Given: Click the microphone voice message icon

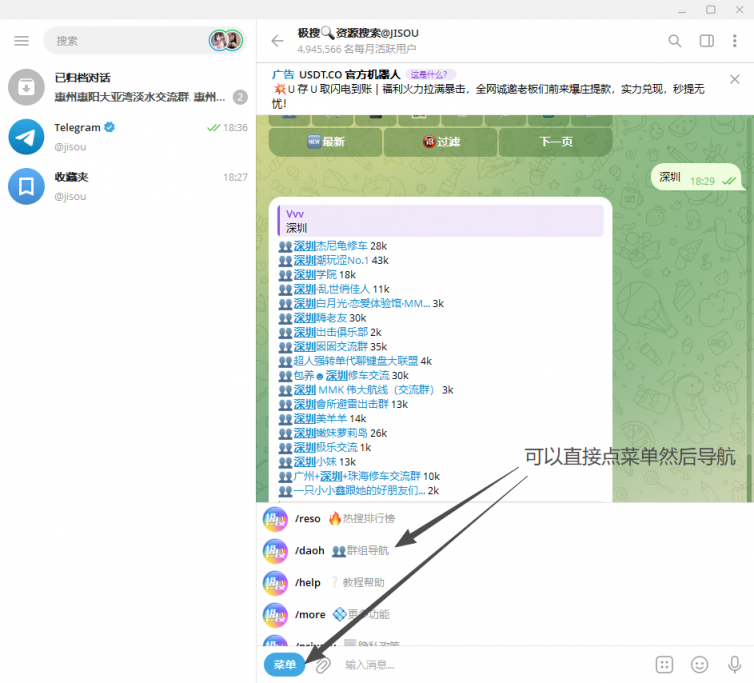Looking at the screenshot, I should 735,665.
